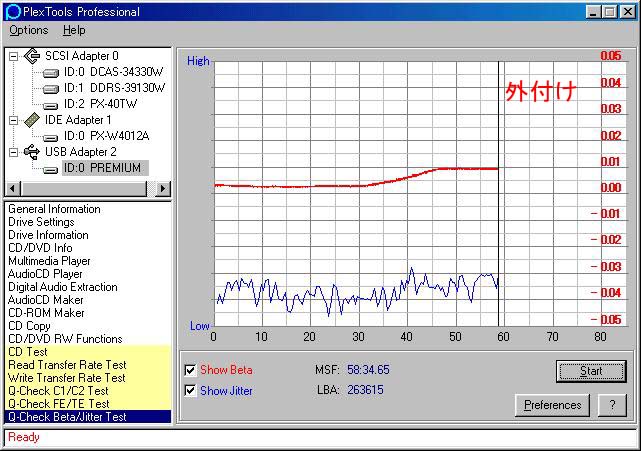Click the question mark help button
Viewport: 641px width, 451px height.
point(612,405)
